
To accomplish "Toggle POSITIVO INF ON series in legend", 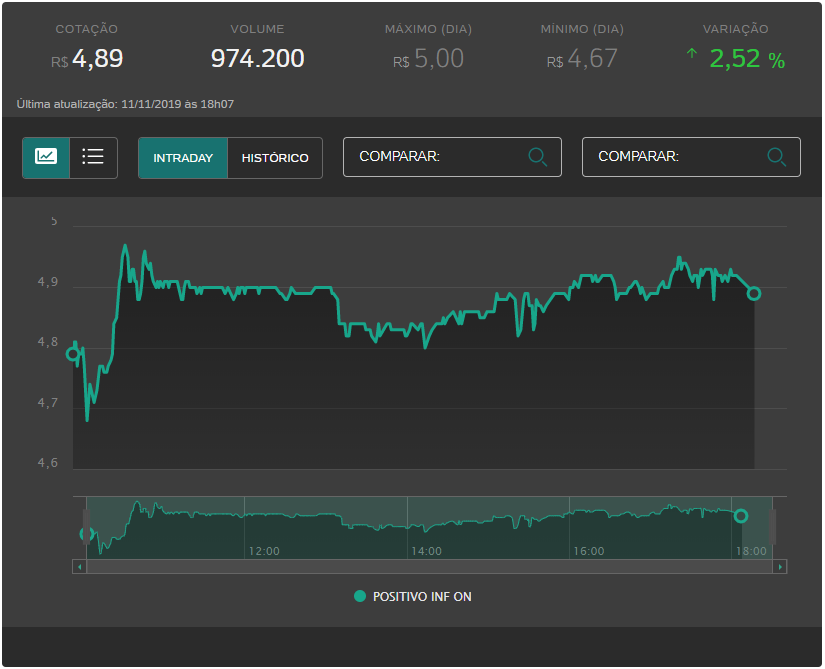I will point(412,597).
